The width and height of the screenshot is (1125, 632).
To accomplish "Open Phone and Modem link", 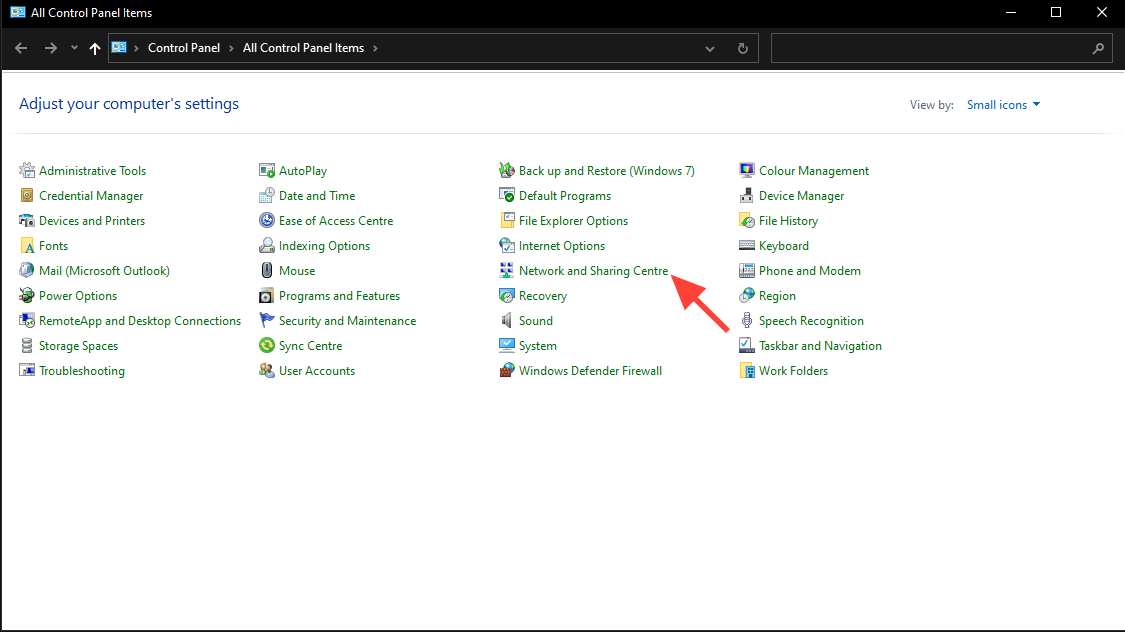I will tap(809, 270).
